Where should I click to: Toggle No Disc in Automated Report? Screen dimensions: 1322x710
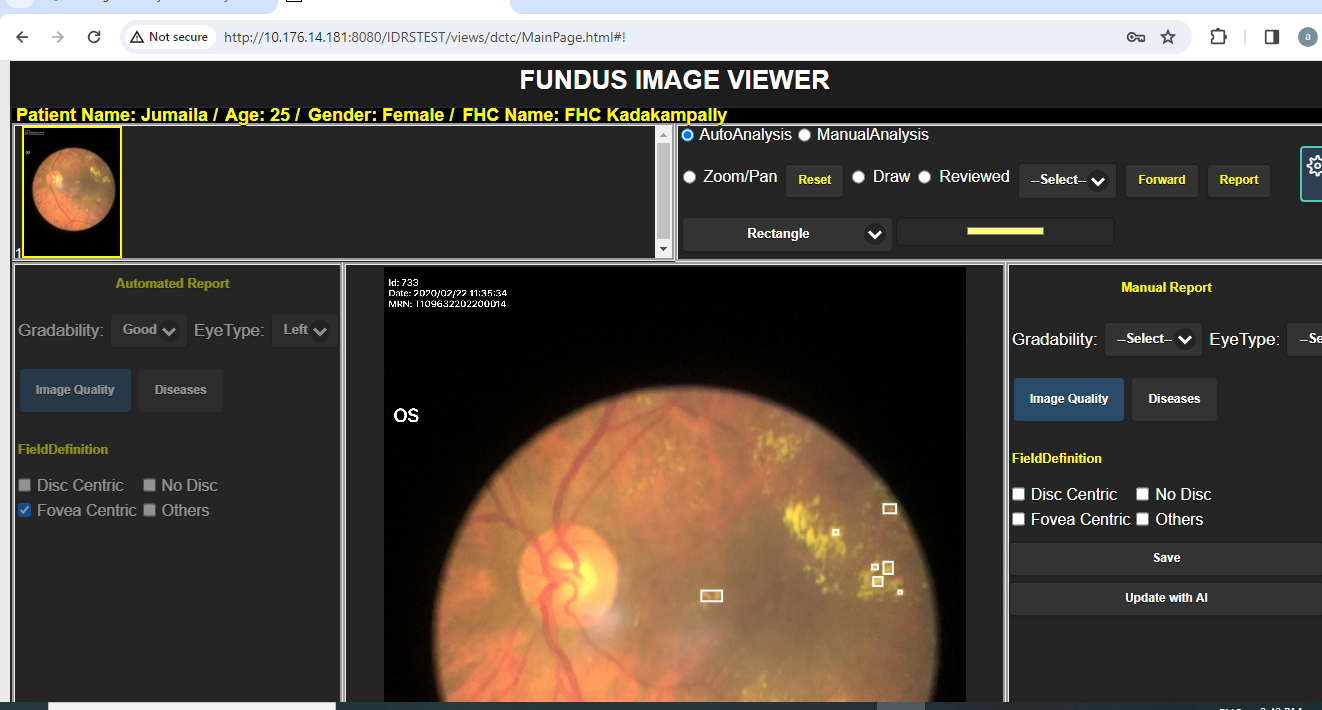pyautogui.click(x=149, y=485)
